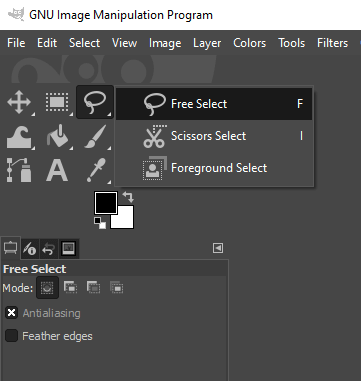Select the Paintbrush tool
This screenshot has width=361, height=381.
pos(95,137)
